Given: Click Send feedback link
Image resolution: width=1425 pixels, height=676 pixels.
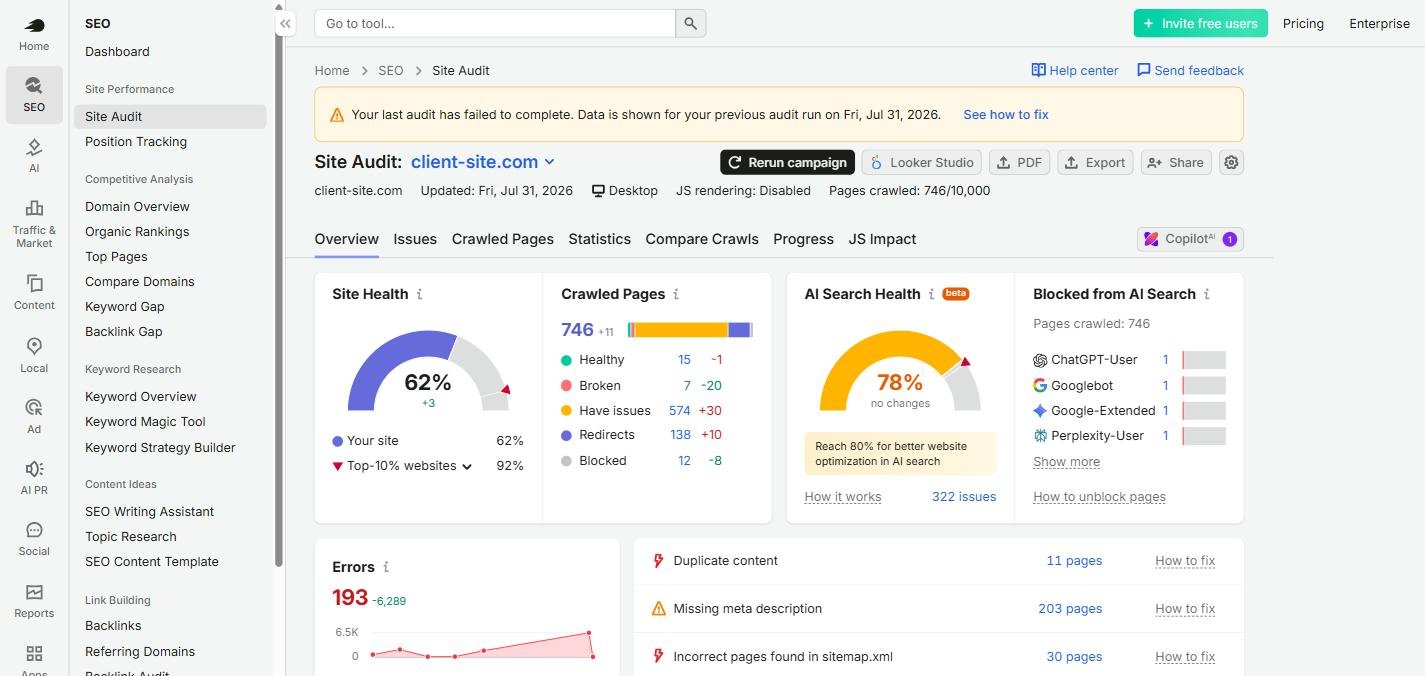Looking at the screenshot, I should click(x=1190, y=70).
